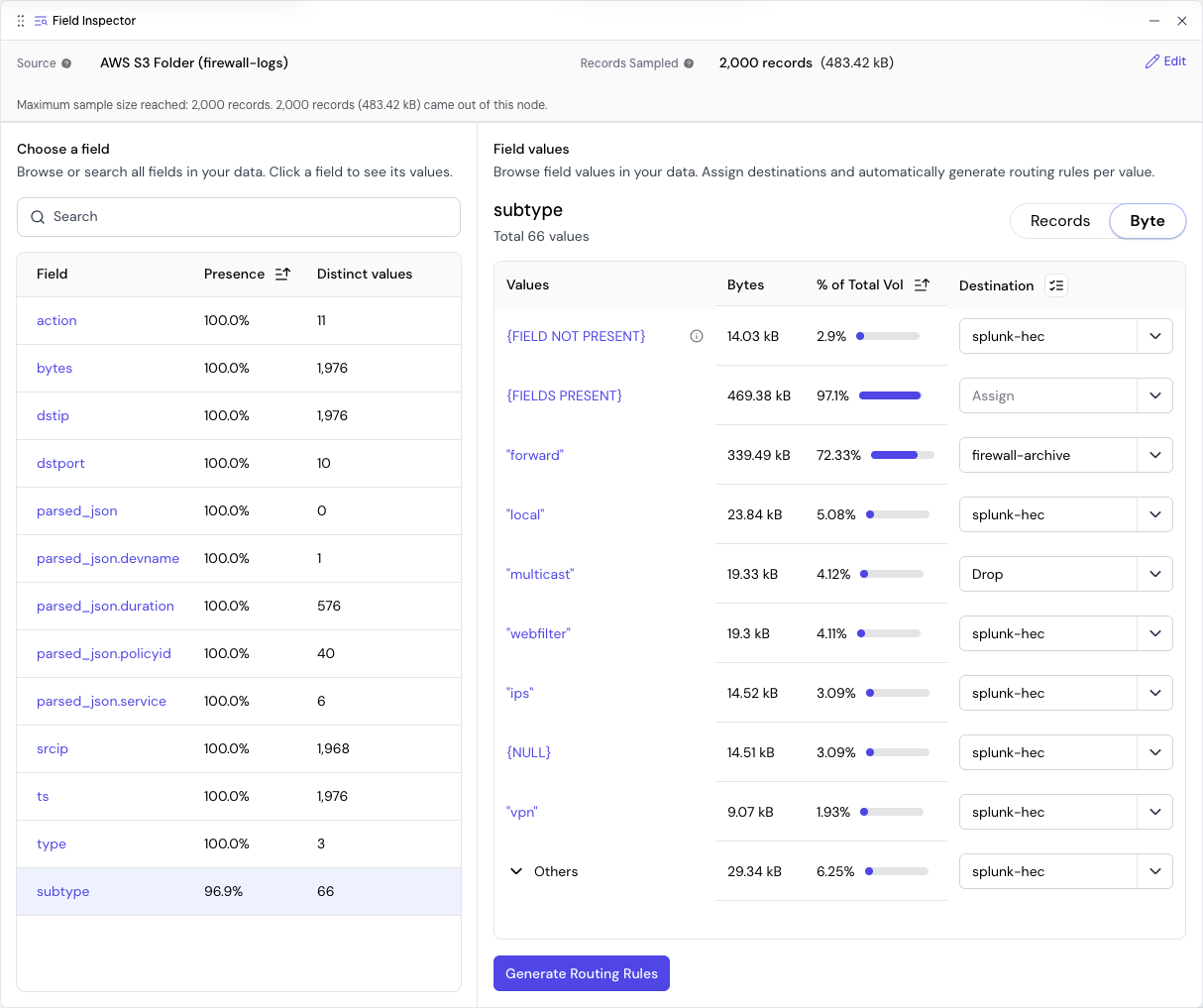Select the type field

[x=52, y=843]
